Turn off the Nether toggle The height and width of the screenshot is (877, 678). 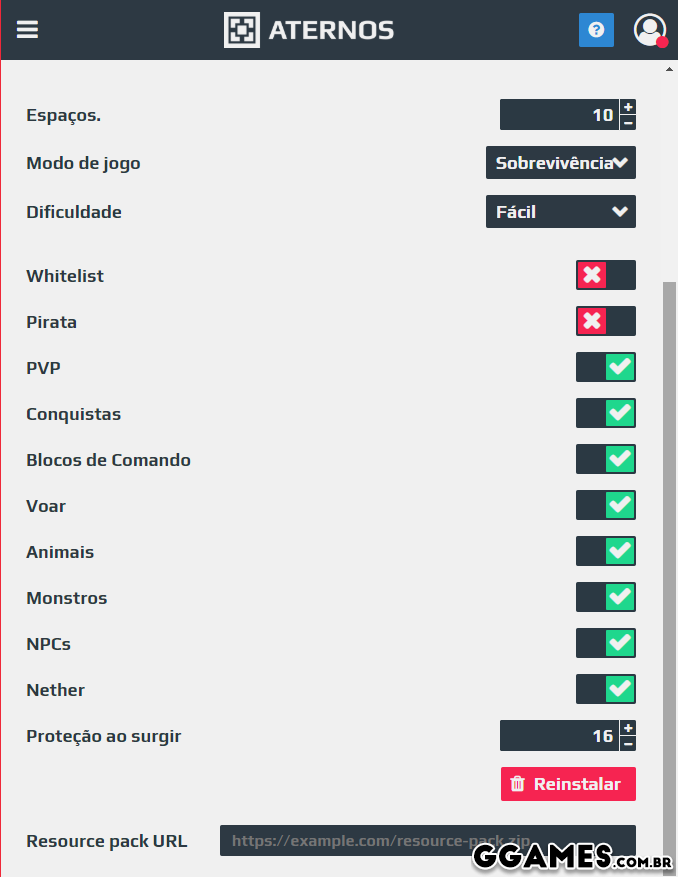click(605, 689)
